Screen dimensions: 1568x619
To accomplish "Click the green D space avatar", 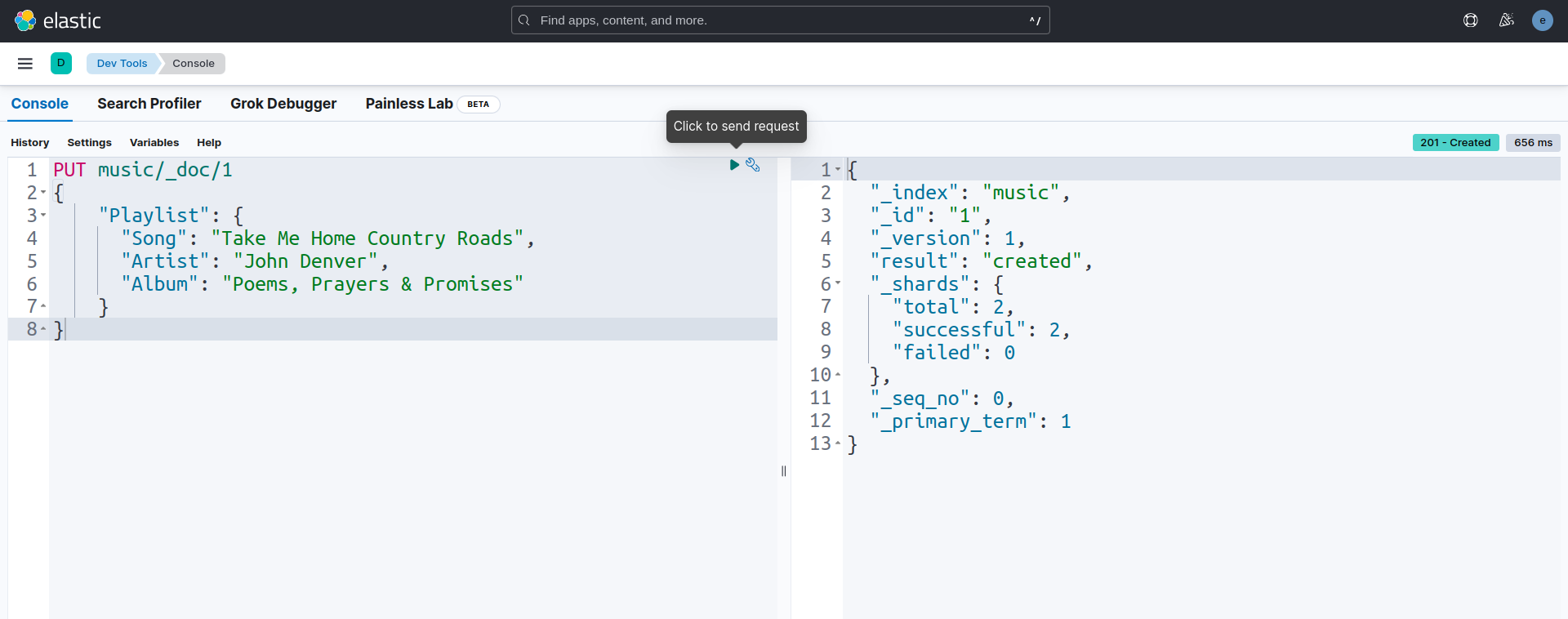I will point(61,64).
